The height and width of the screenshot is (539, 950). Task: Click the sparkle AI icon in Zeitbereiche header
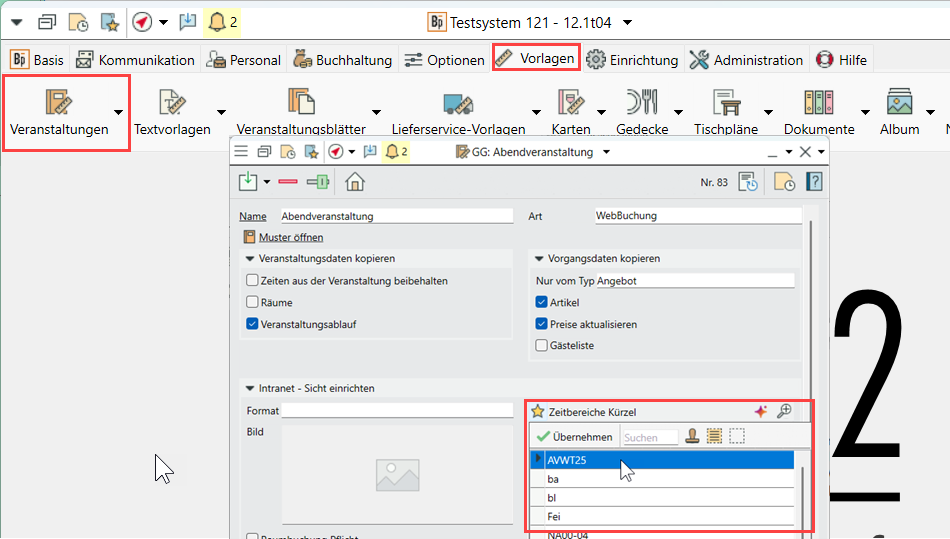(761, 411)
